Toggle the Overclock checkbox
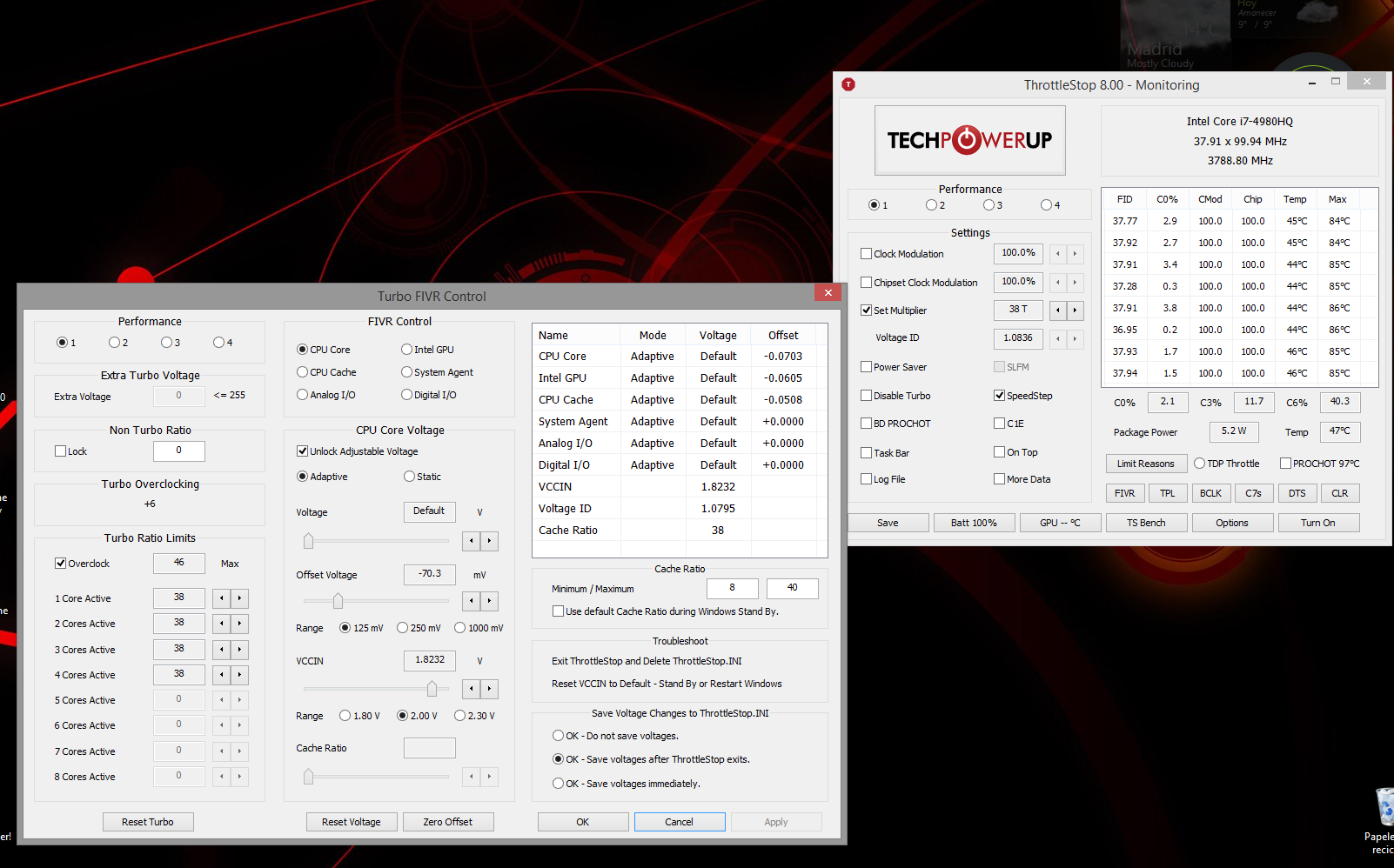The width and height of the screenshot is (1394, 868). pyautogui.click(x=60, y=564)
